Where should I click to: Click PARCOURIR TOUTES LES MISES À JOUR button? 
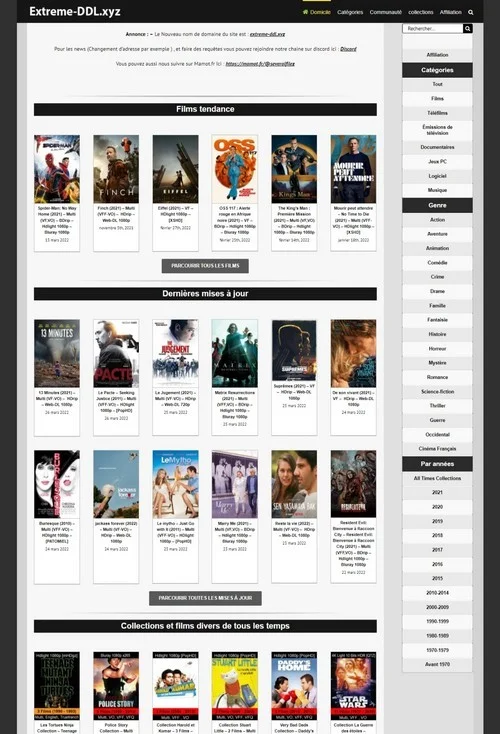[x=205, y=598]
